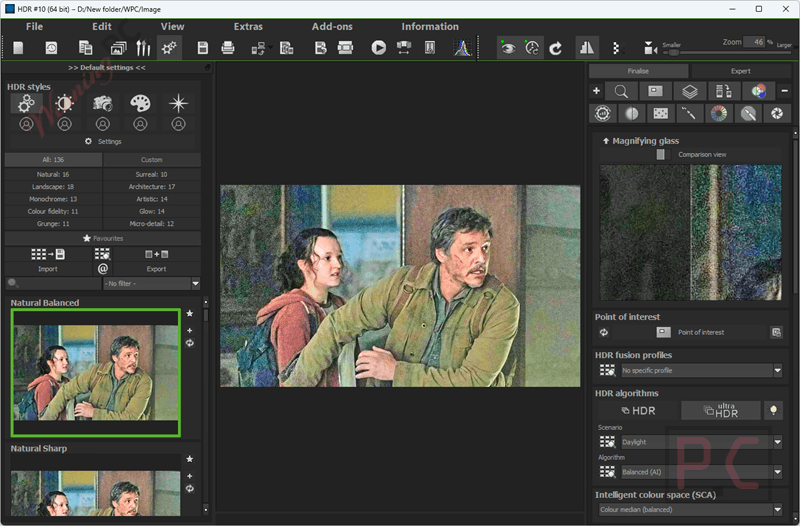Favourite the Natural Balanced preset star
This screenshot has height=526, width=800.
tap(190, 313)
